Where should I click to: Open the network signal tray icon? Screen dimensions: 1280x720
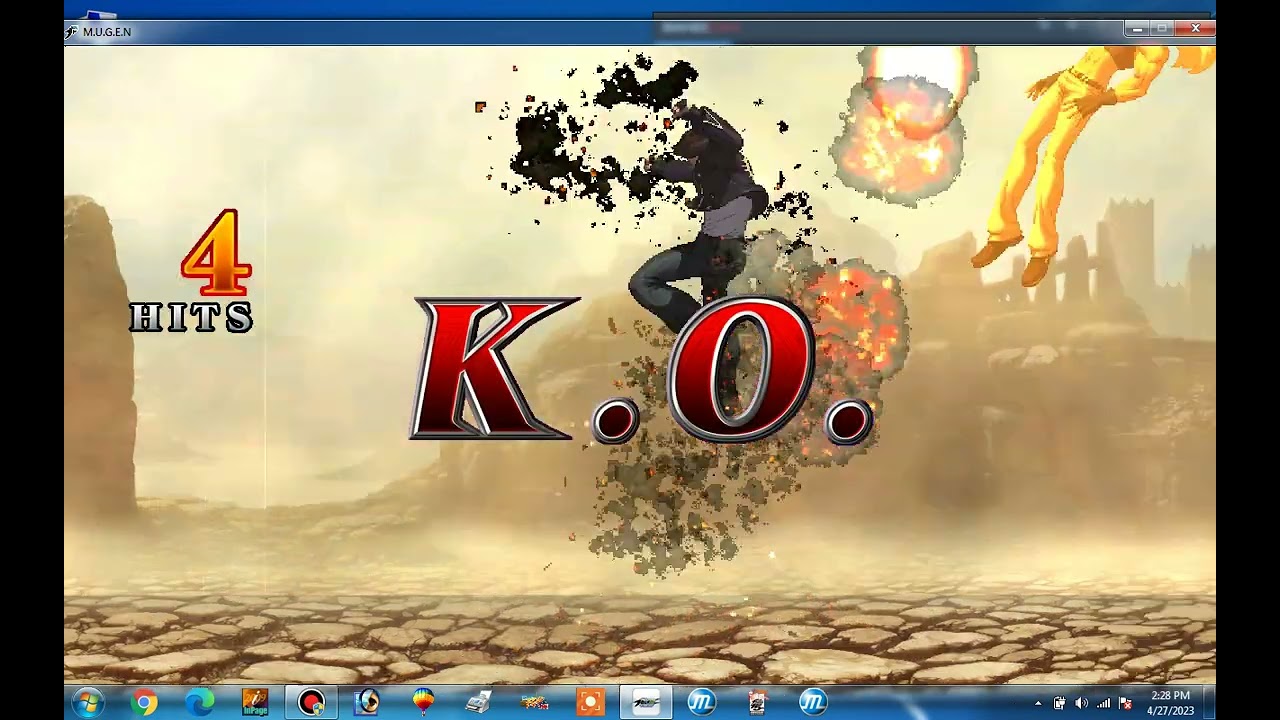(x=1103, y=703)
